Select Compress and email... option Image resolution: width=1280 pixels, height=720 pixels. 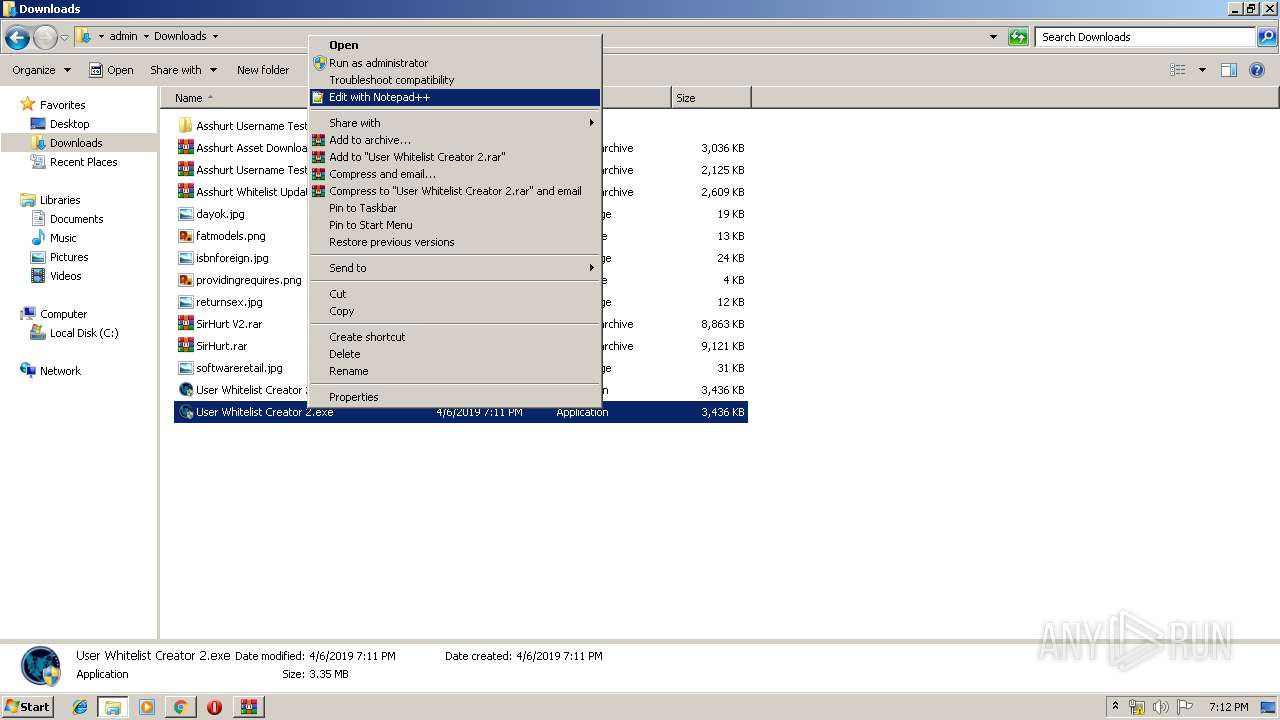pyautogui.click(x=455, y=174)
